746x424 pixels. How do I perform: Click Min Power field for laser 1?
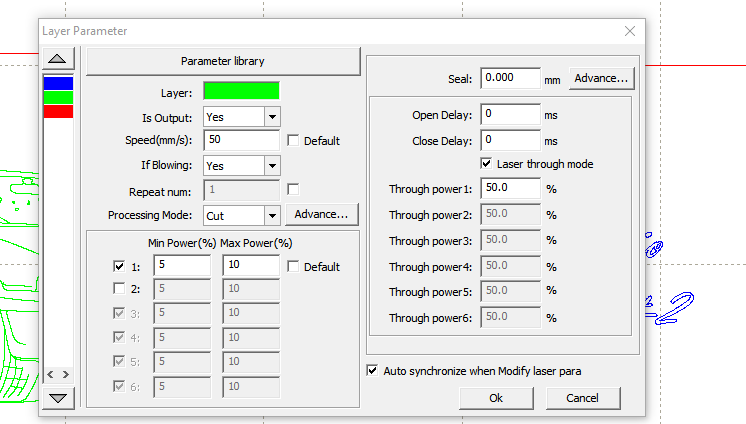[x=182, y=265]
